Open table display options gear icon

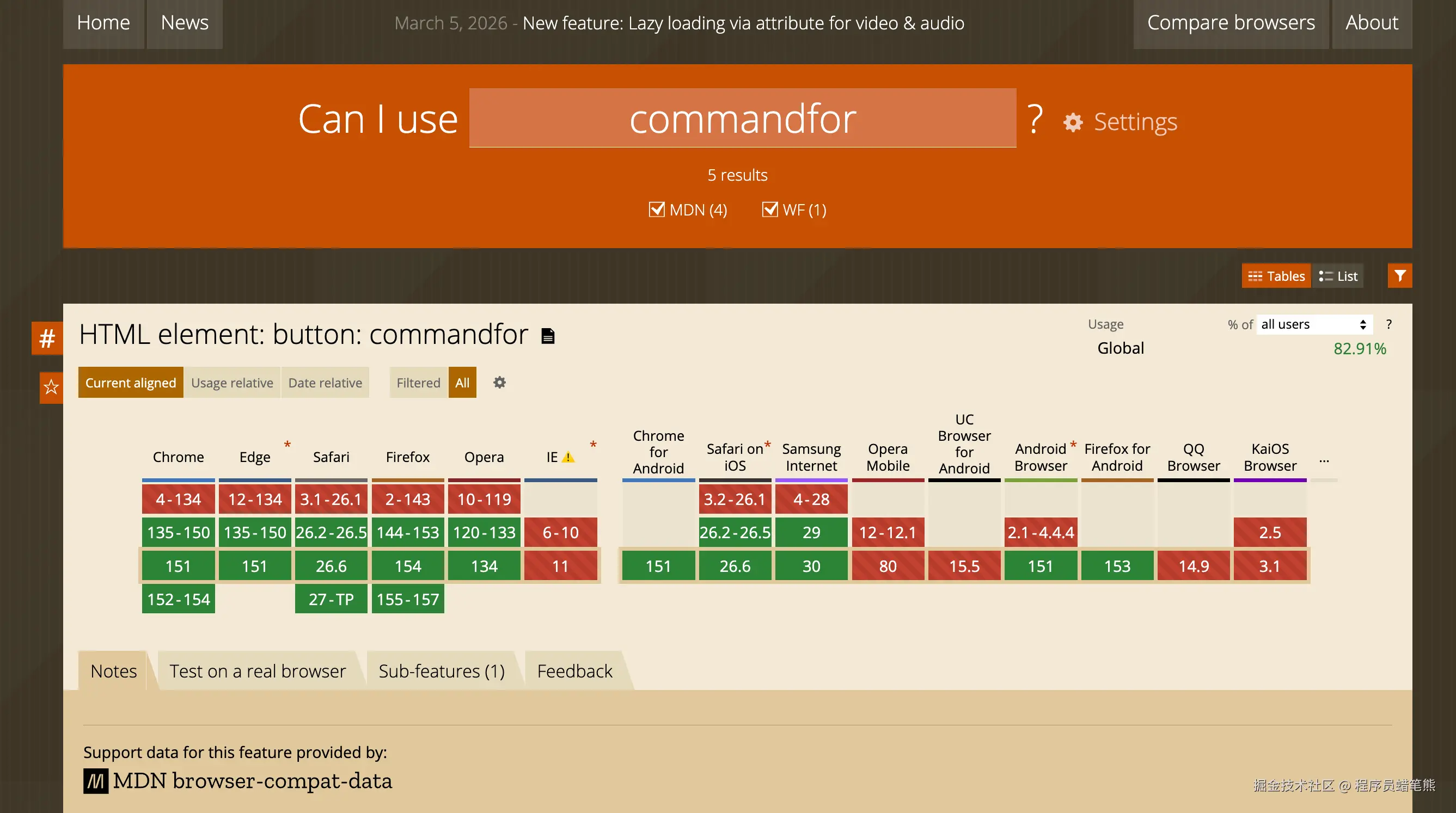(499, 383)
